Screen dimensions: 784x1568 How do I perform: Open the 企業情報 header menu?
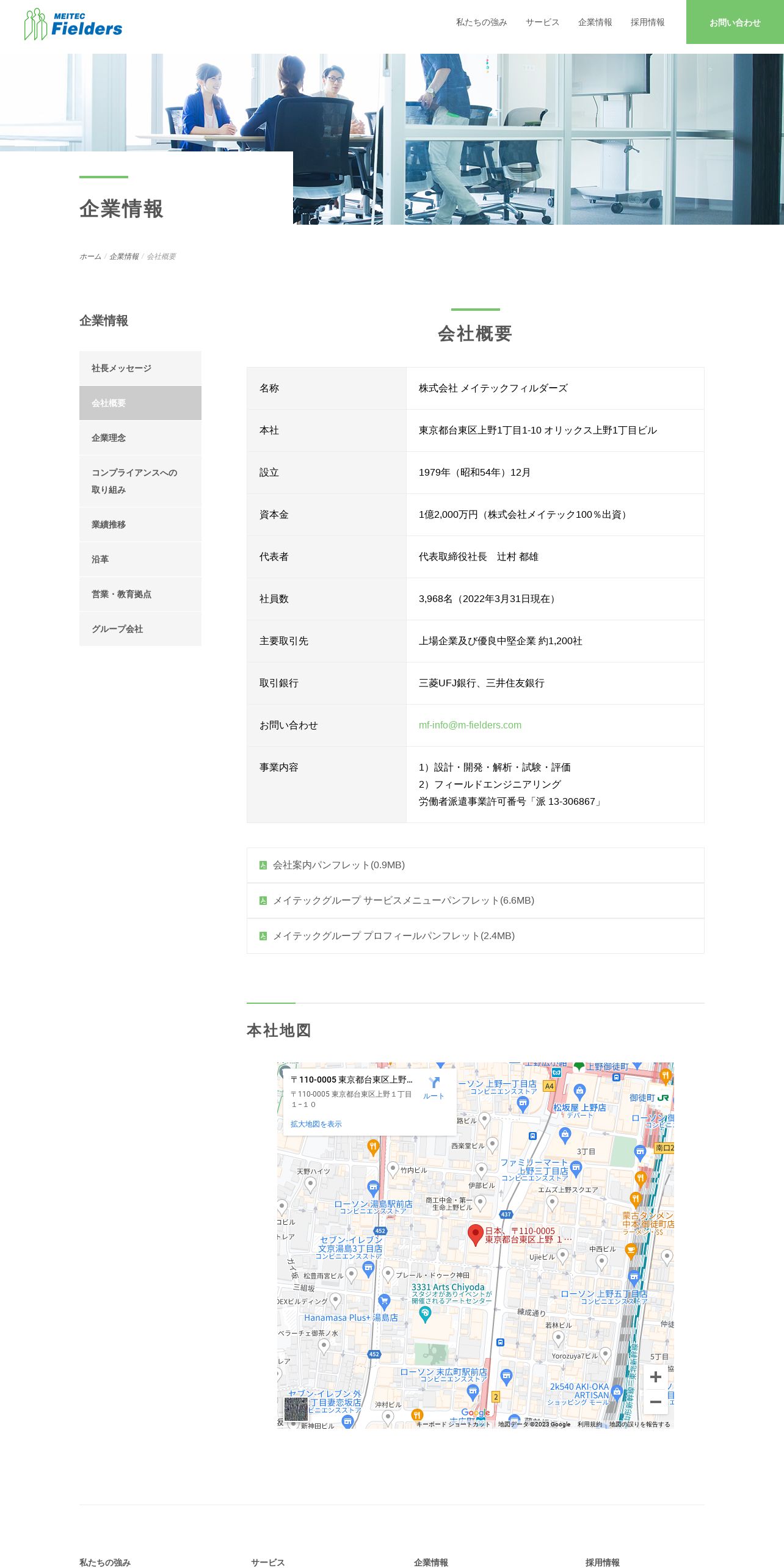coord(595,22)
